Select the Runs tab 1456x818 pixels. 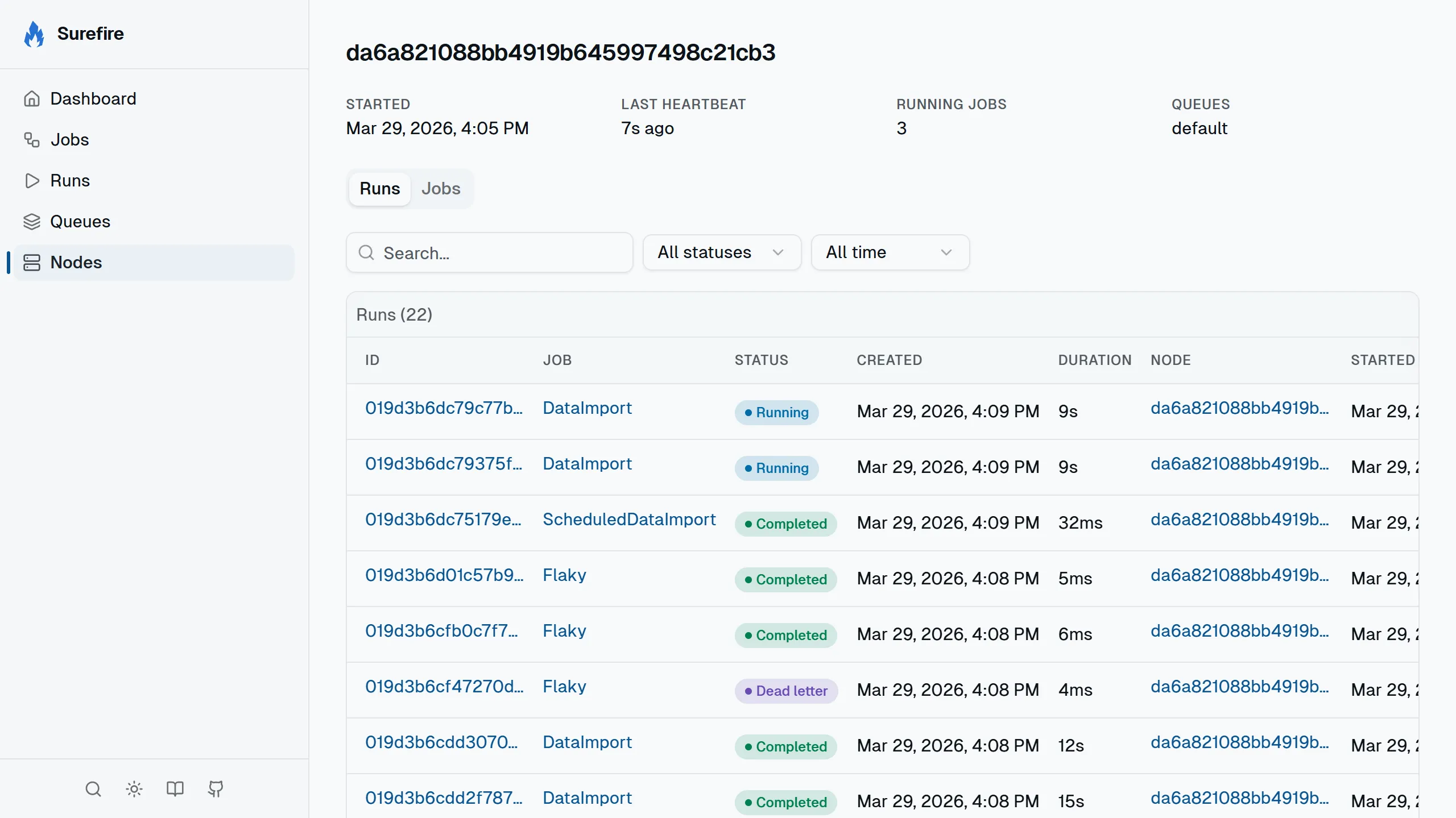point(379,189)
